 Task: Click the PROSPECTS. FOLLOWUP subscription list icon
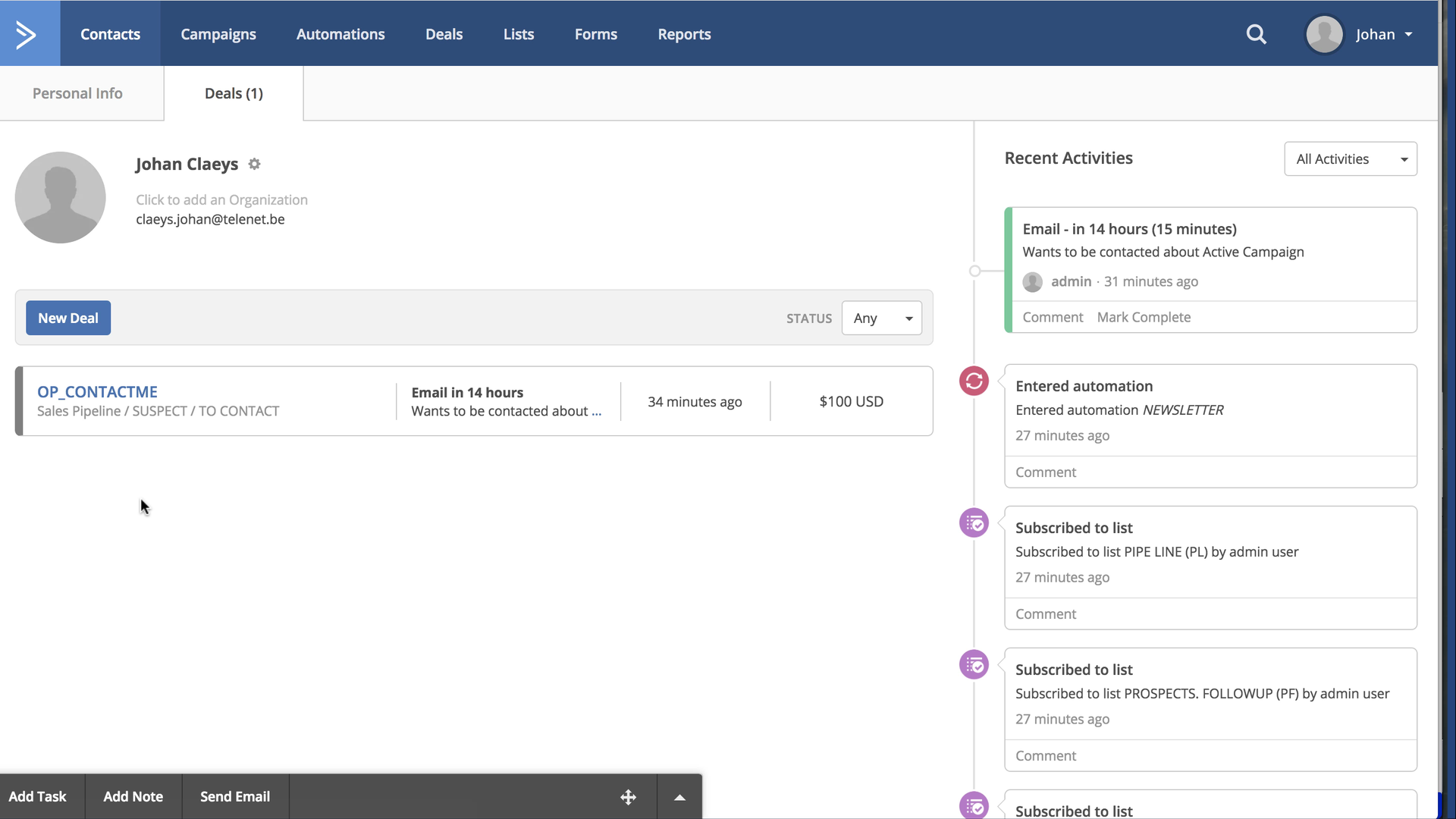tap(974, 664)
